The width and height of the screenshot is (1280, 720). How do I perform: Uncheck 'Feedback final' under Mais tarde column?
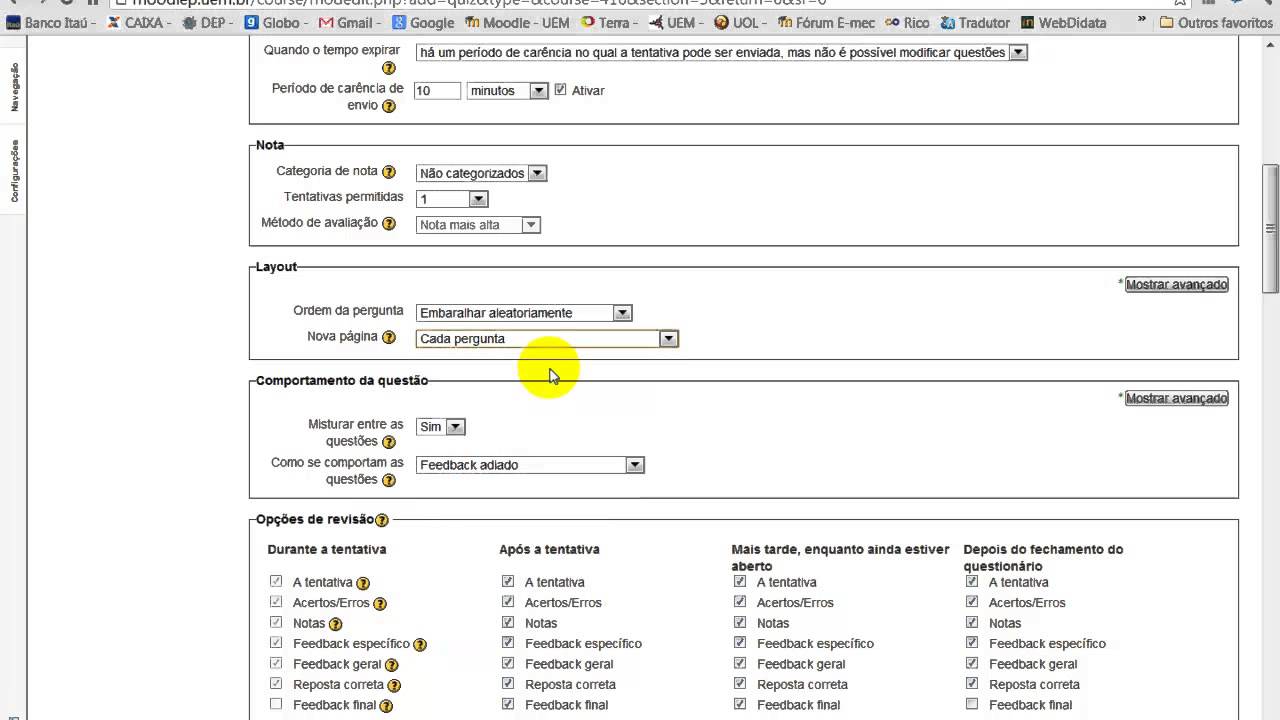coord(740,704)
